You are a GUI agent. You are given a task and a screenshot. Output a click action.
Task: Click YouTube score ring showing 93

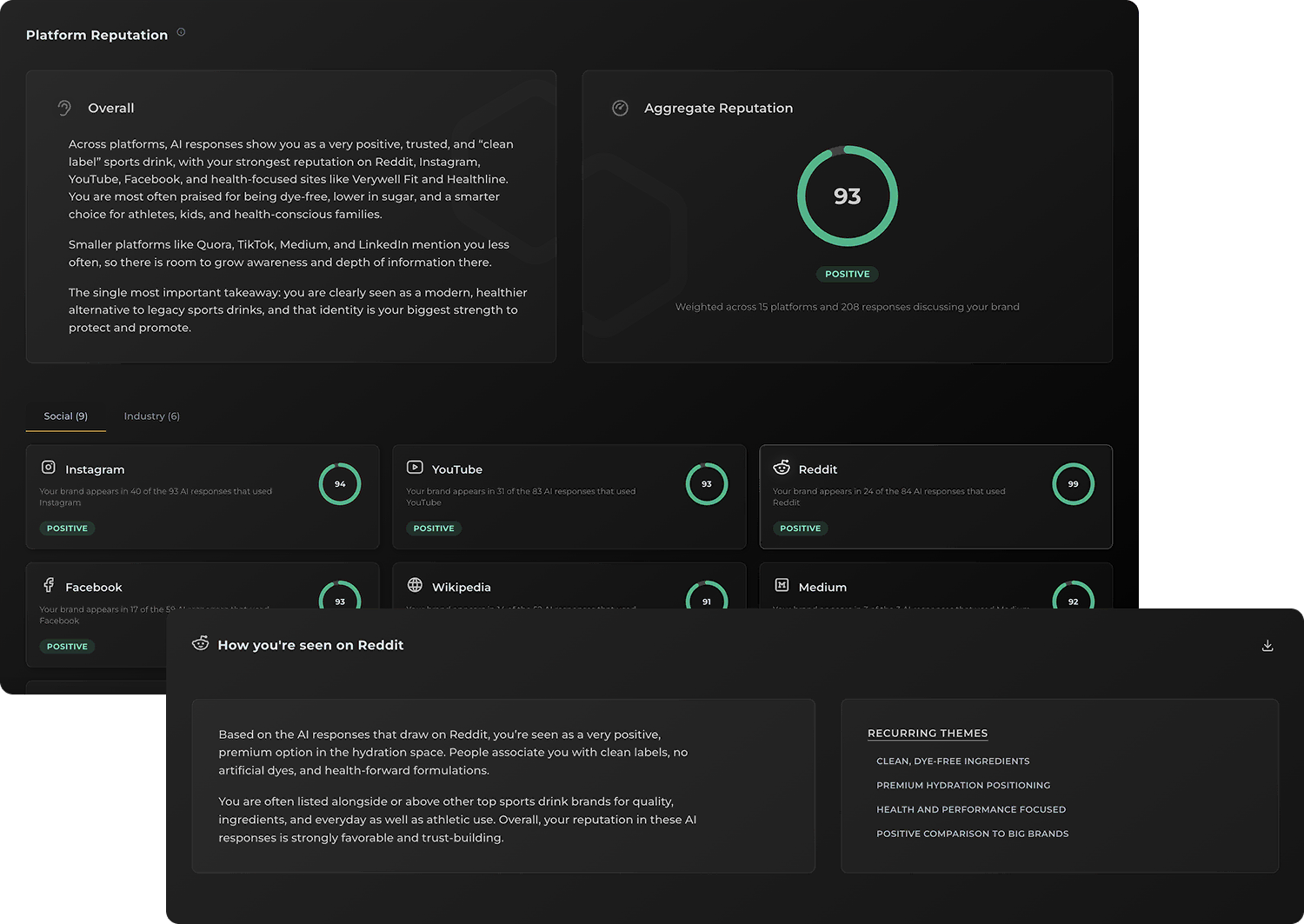[x=707, y=484]
